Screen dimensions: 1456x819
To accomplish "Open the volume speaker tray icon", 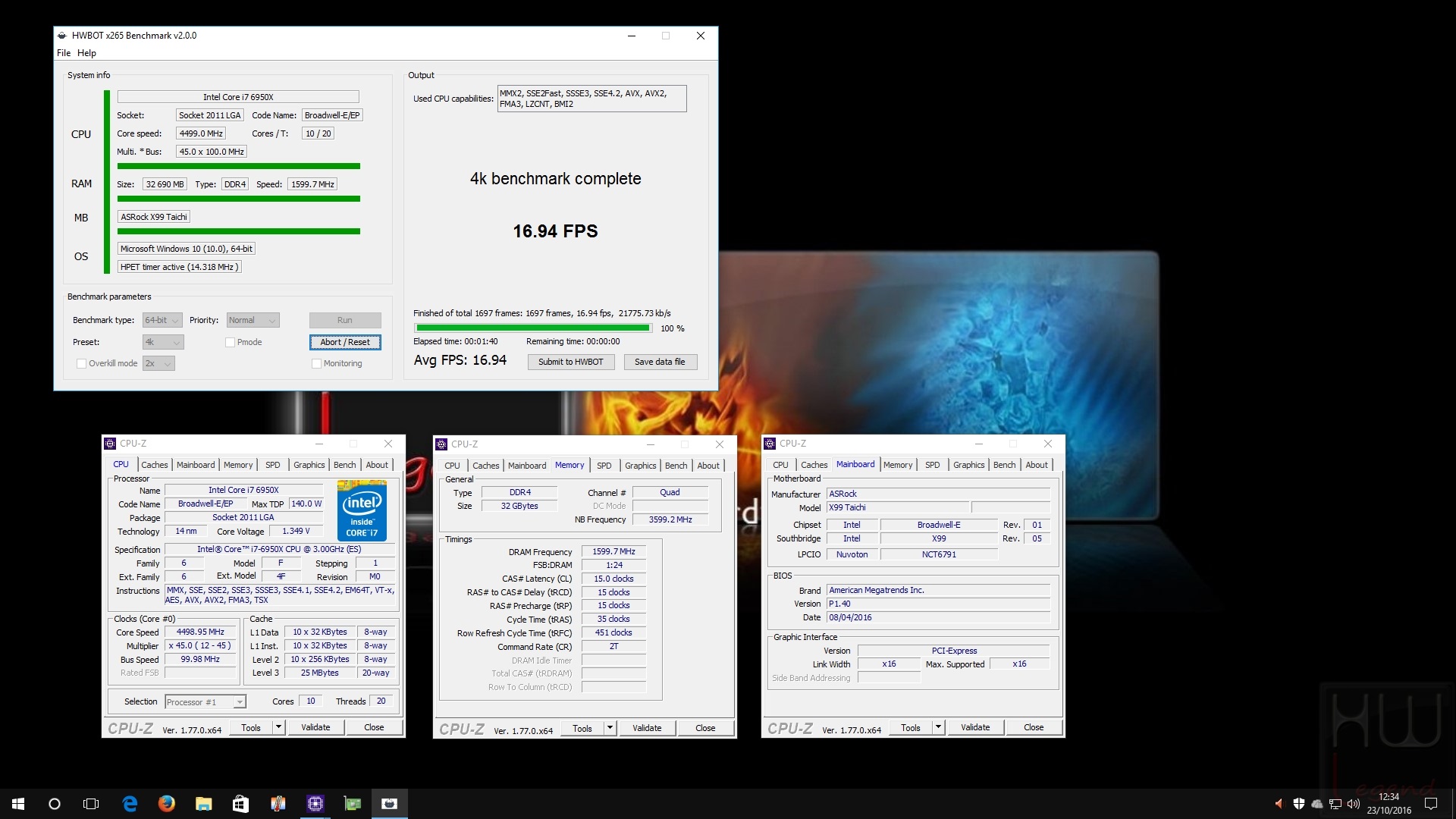I will tap(1354, 804).
